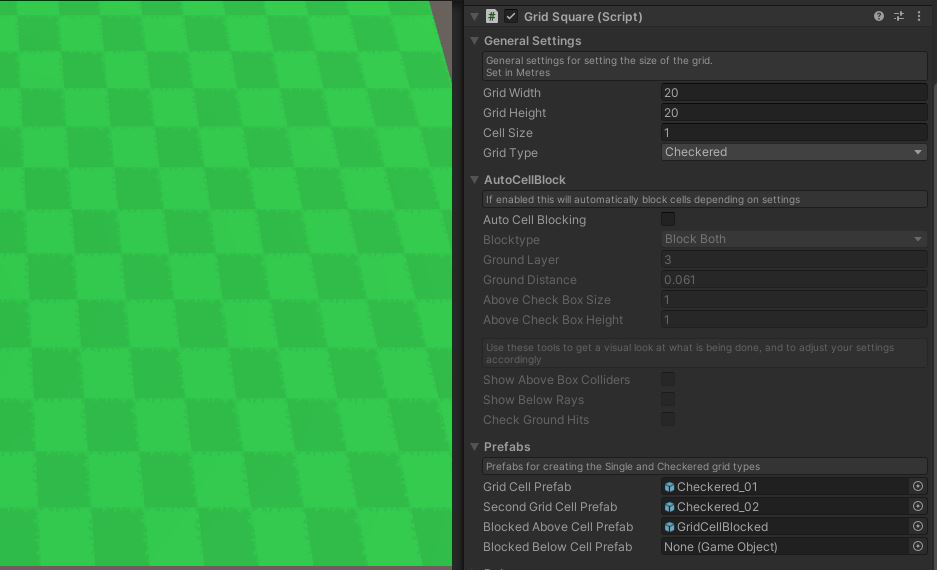Click the Grid Height label
937x570 pixels.
(515, 112)
